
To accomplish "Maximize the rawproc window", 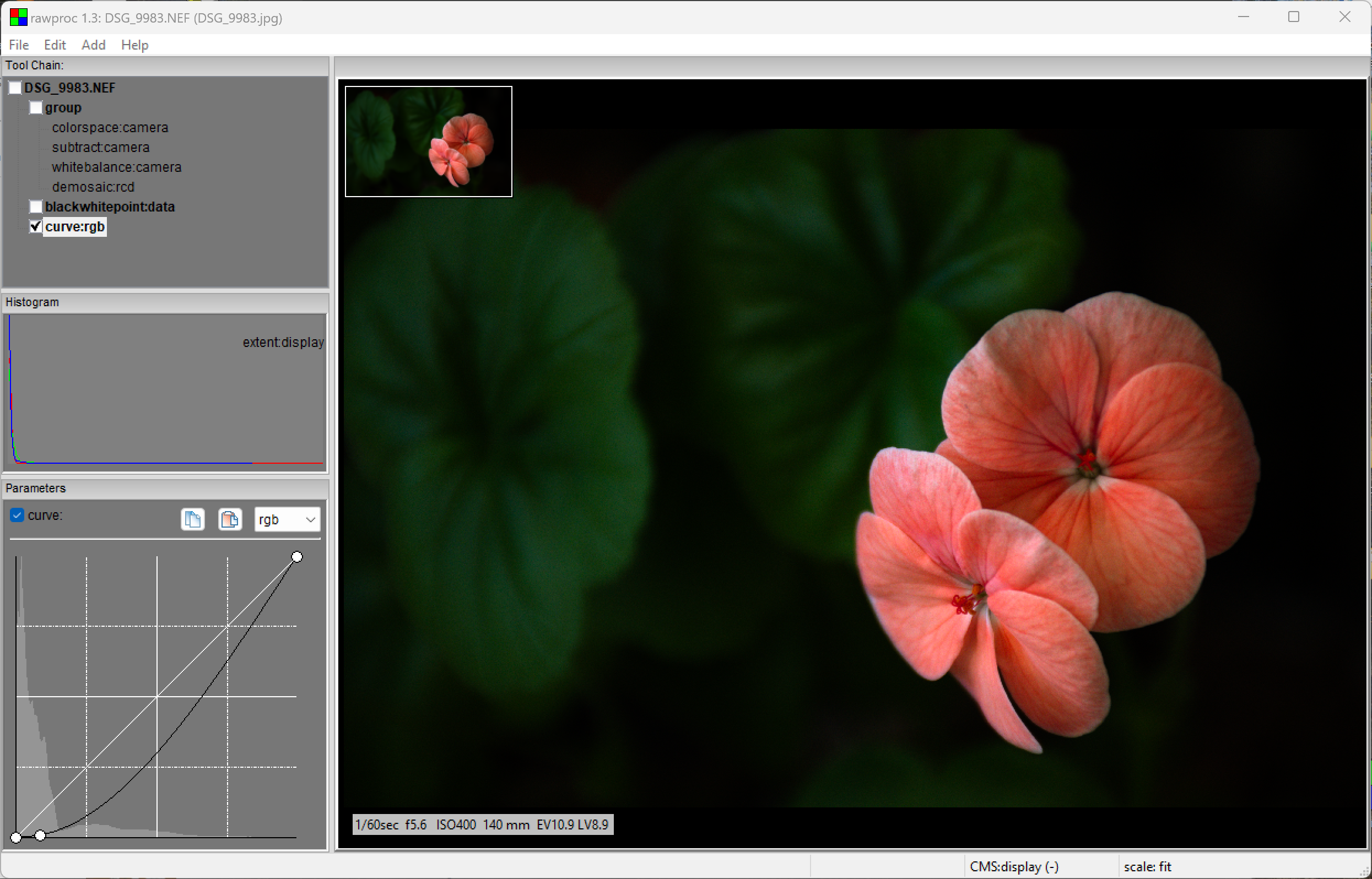I will click(1293, 17).
